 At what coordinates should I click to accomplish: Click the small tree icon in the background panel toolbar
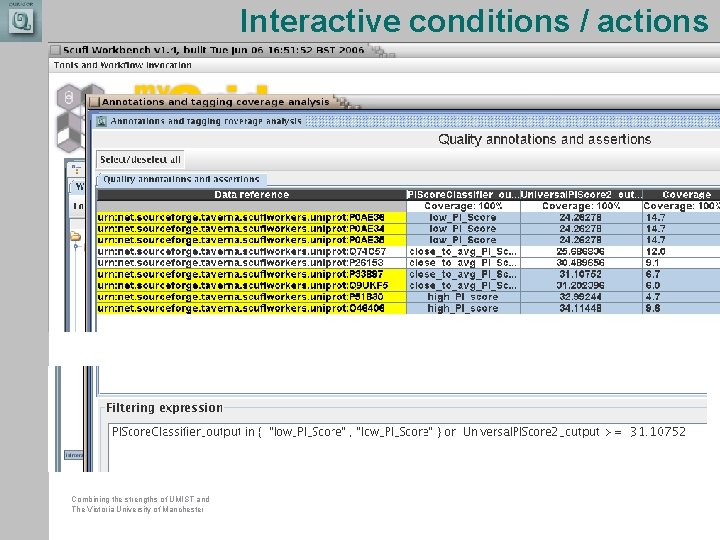tap(76, 169)
